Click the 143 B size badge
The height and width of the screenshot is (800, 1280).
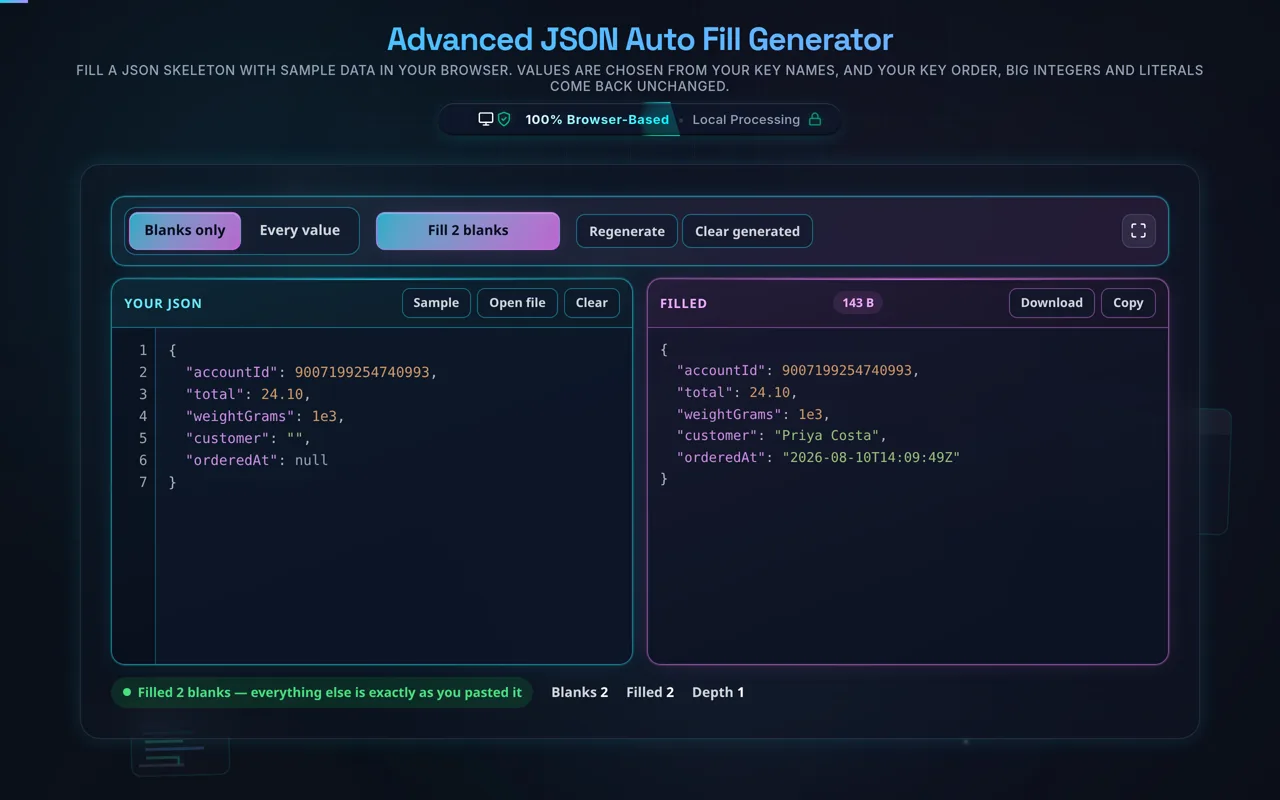[x=858, y=303]
